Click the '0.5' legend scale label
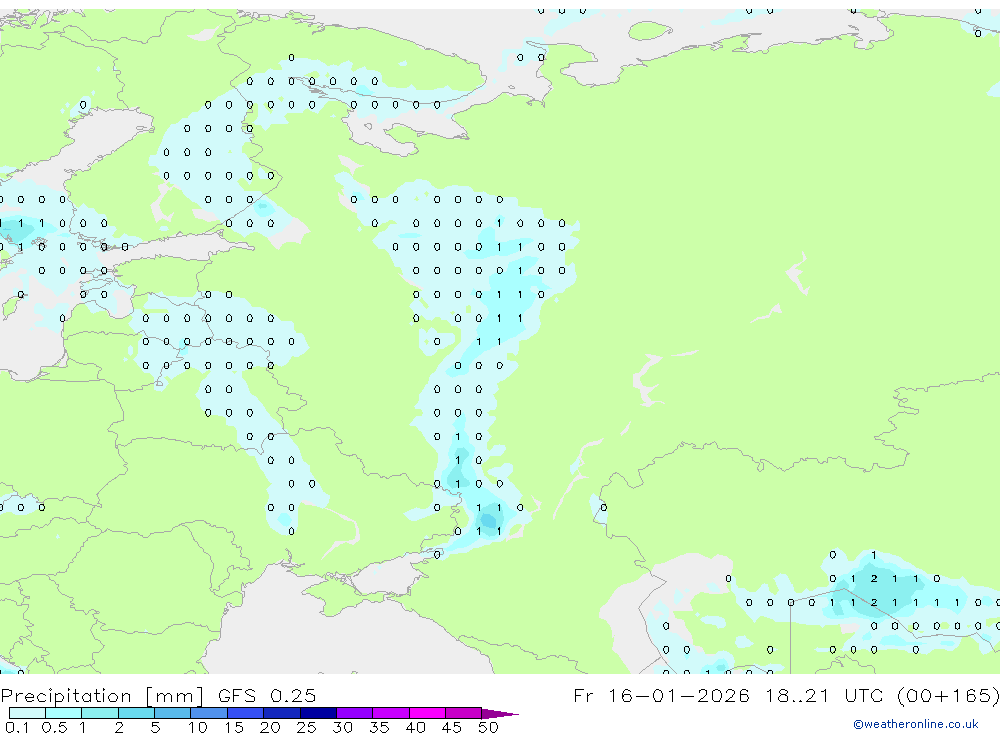1000x733 pixels. pos(54,727)
